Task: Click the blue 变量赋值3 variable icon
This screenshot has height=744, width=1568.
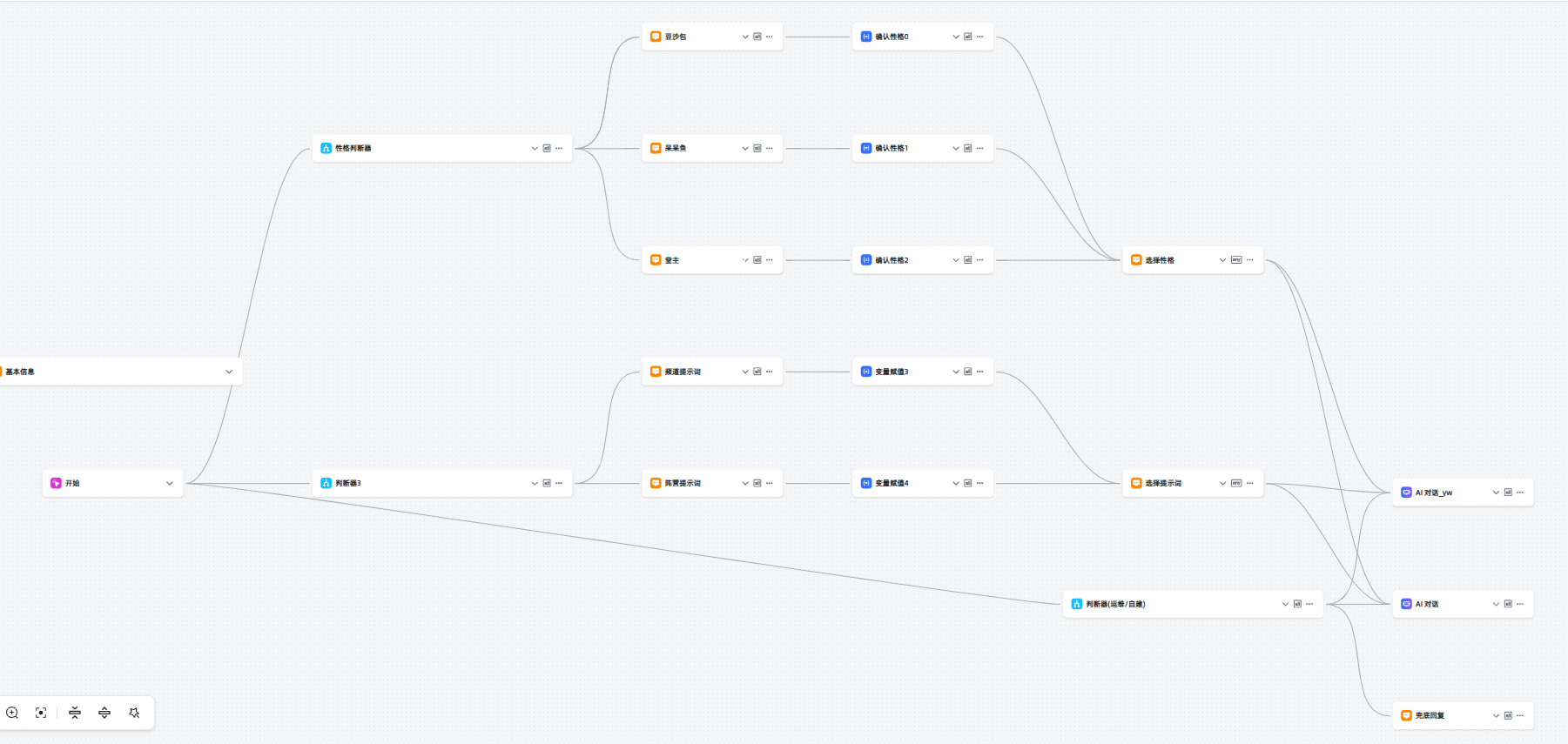Action: [x=865, y=372]
